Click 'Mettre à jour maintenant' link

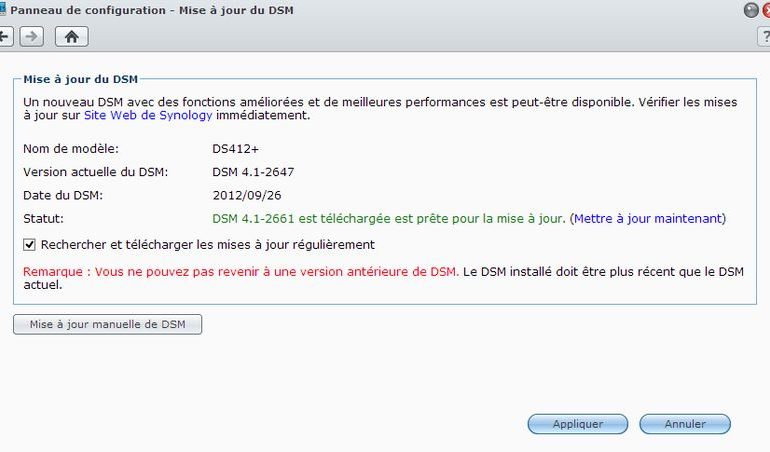pos(648,219)
